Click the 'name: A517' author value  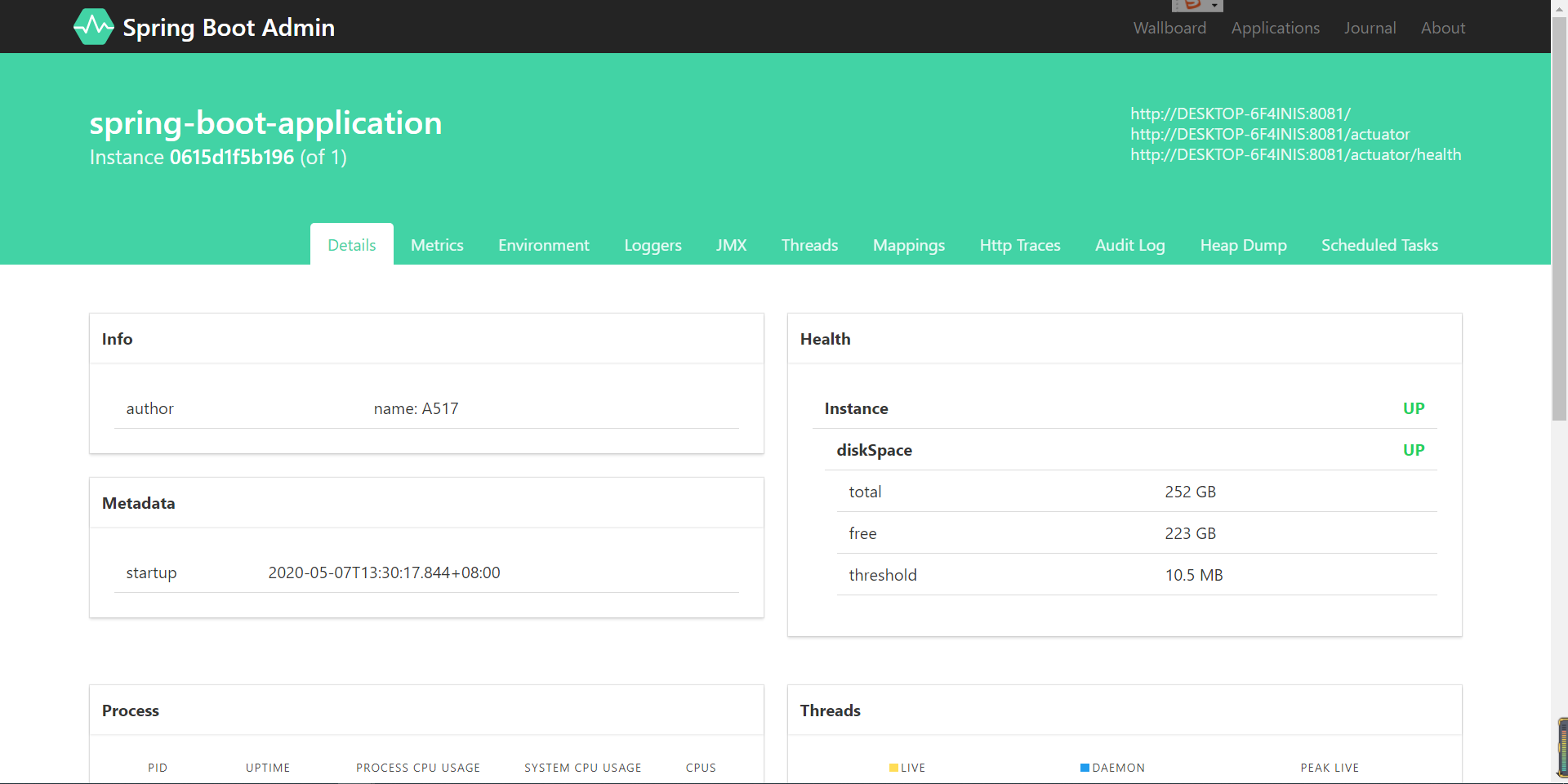pyautogui.click(x=416, y=408)
